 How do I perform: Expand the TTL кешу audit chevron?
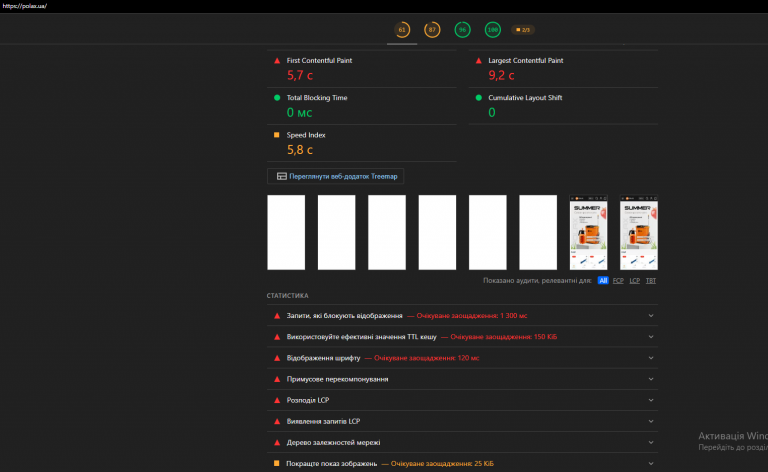(x=651, y=337)
